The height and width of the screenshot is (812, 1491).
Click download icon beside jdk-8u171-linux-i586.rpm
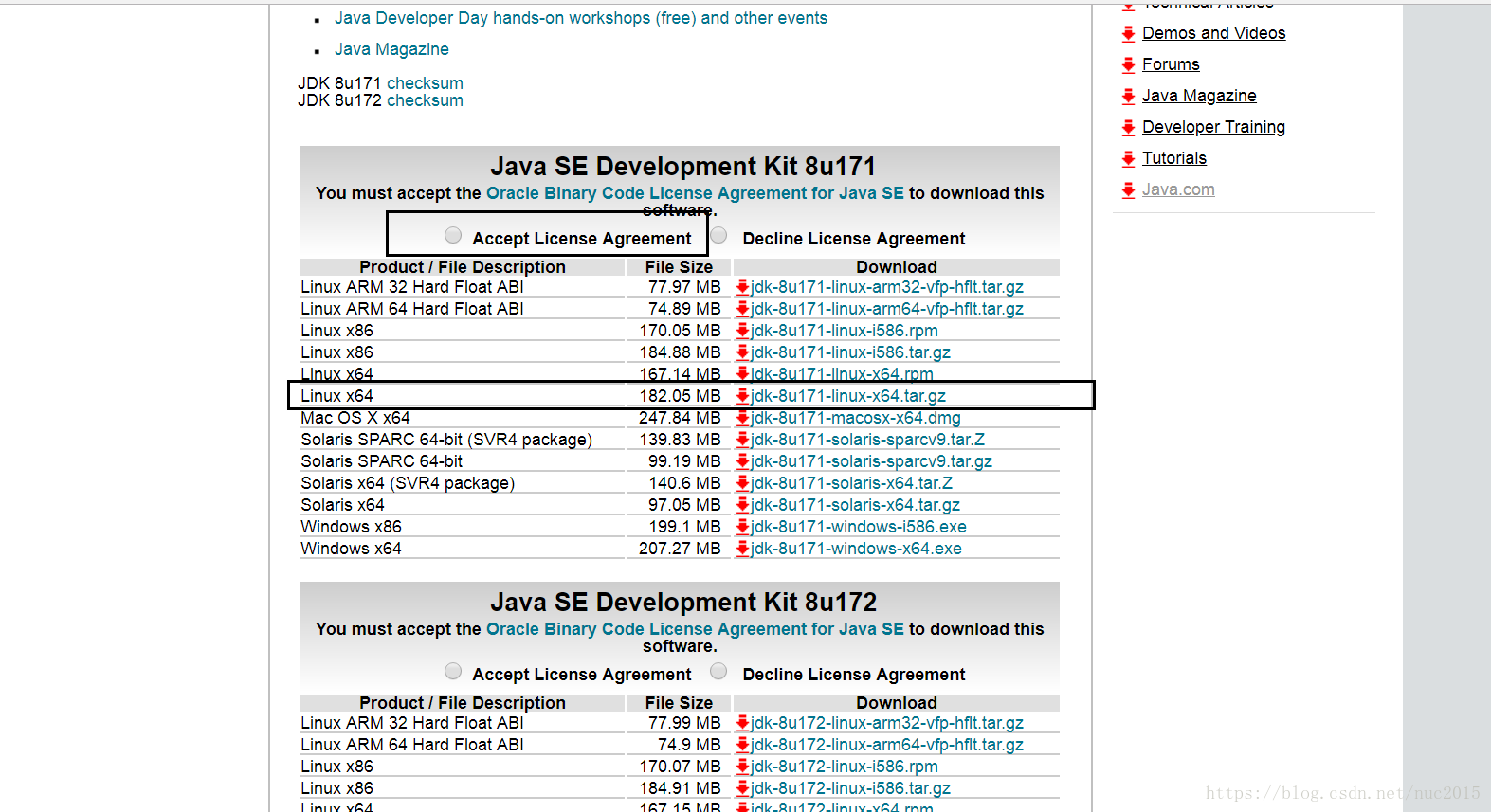[x=742, y=331]
